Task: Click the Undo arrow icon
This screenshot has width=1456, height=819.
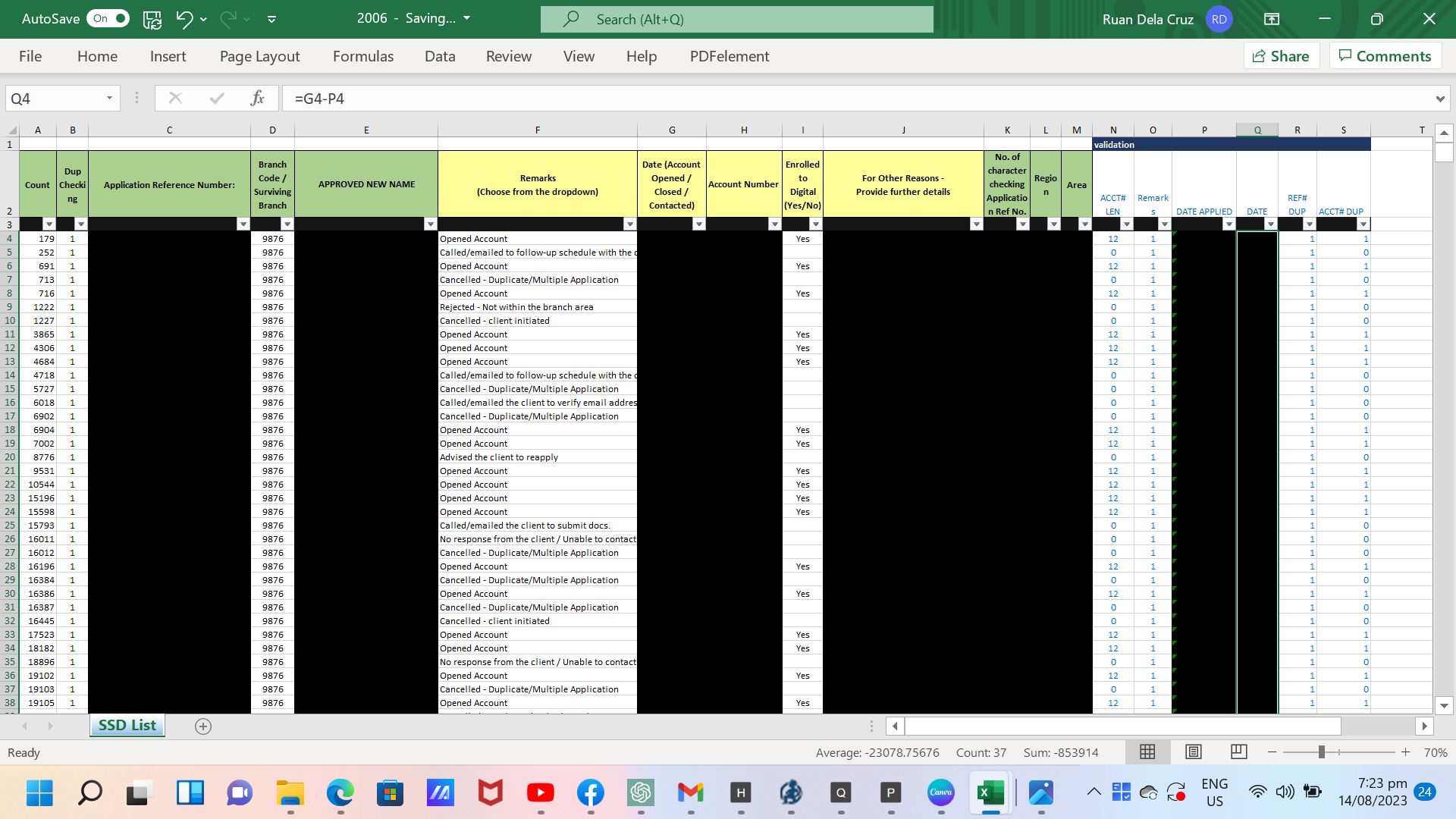Action: pyautogui.click(x=184, y=19)
